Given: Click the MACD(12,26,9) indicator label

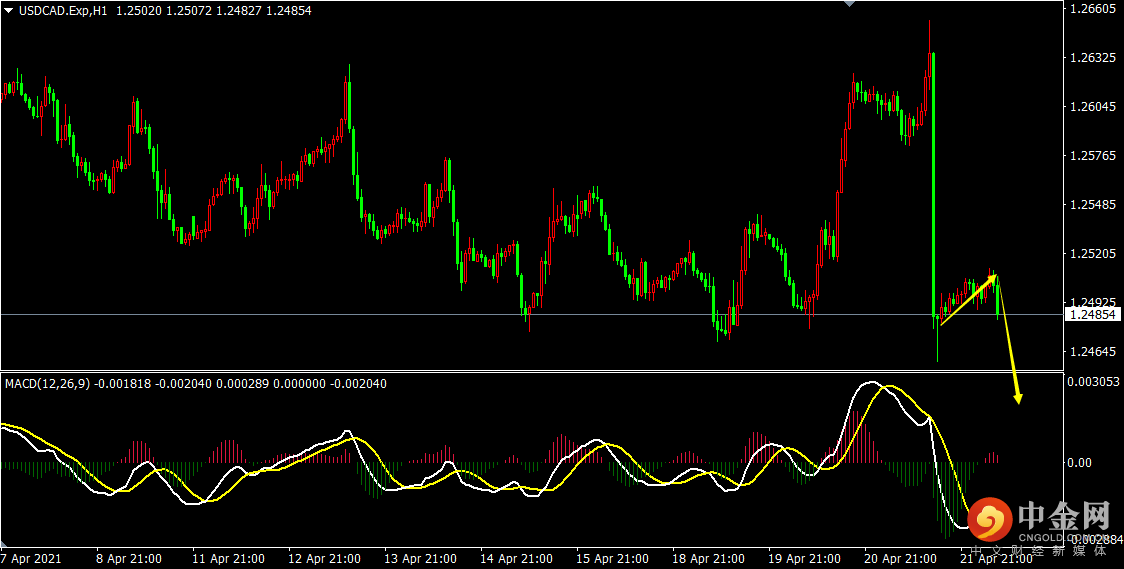Looking at the screenshot, I should 48,383.
